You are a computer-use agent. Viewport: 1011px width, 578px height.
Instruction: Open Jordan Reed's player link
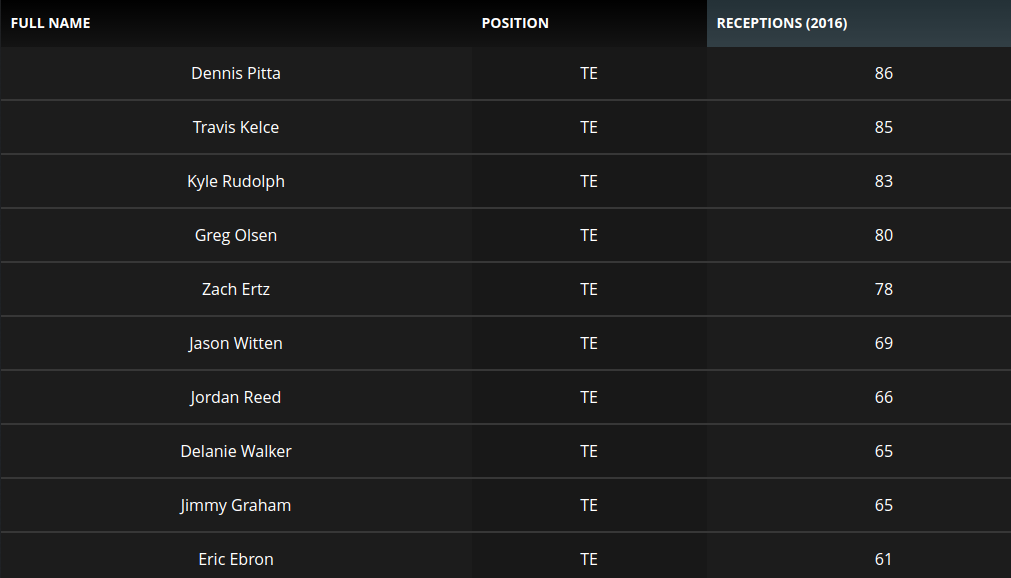(235, 397)
